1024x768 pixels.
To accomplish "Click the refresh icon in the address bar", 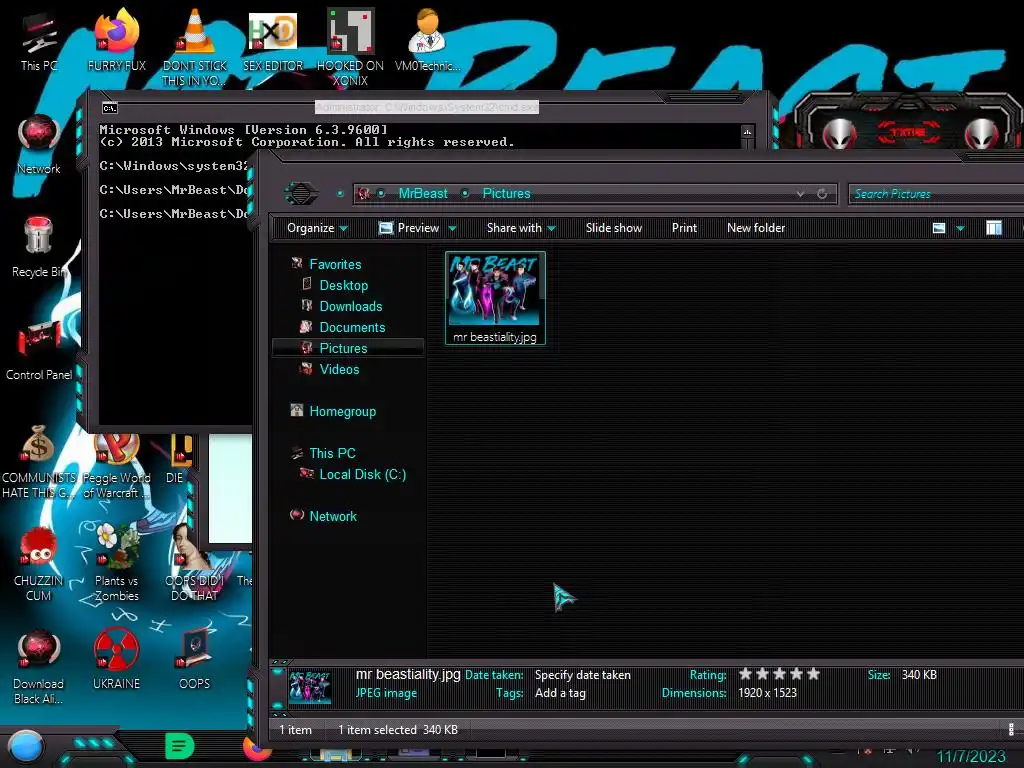I will click(x=822, y=194).
